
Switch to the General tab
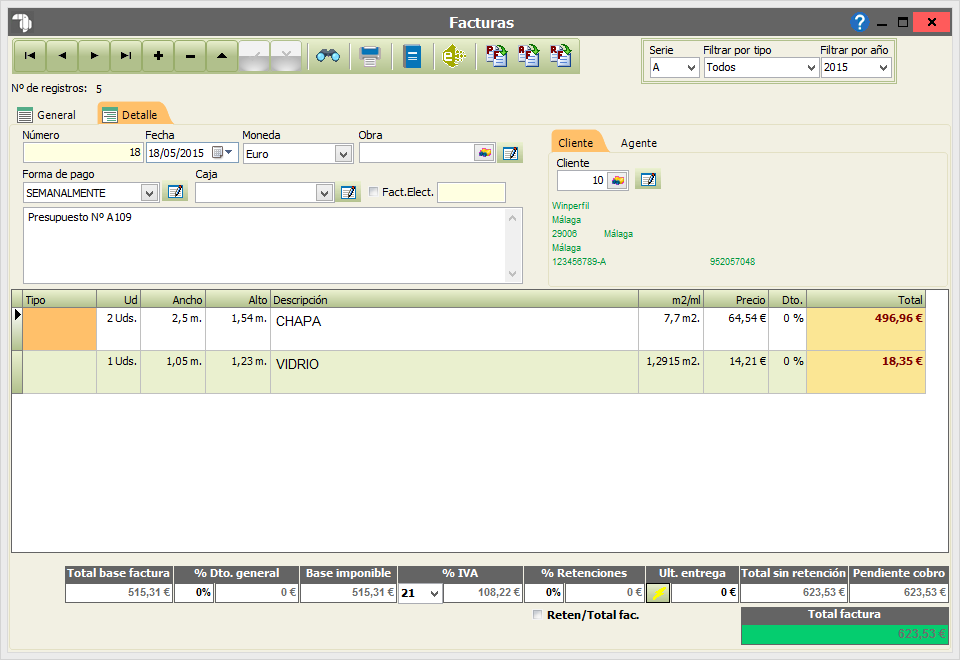click(47, 114)
